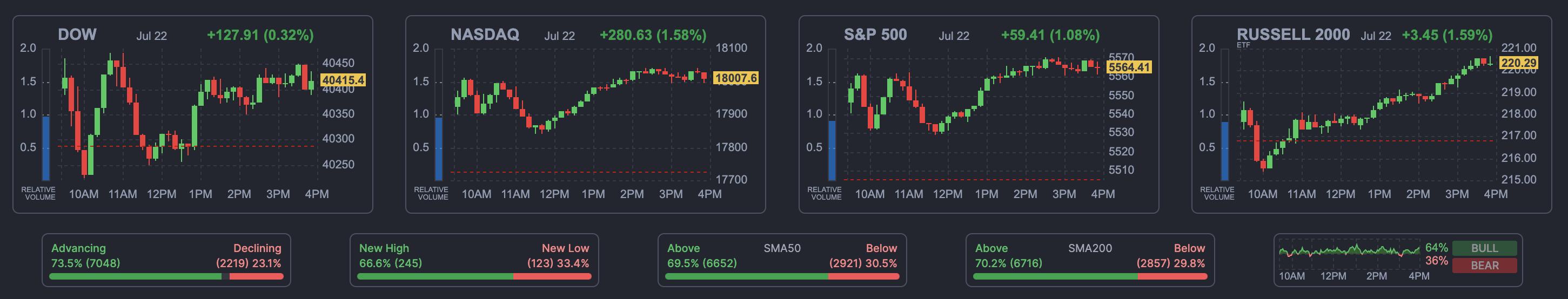Click the DOW candlestick chart area
1568x299 pixels.
pyautogui.click(x=187, y=114)
